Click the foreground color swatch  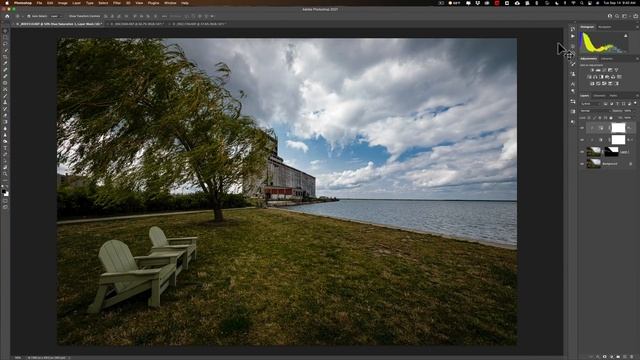tap(4, 191)
